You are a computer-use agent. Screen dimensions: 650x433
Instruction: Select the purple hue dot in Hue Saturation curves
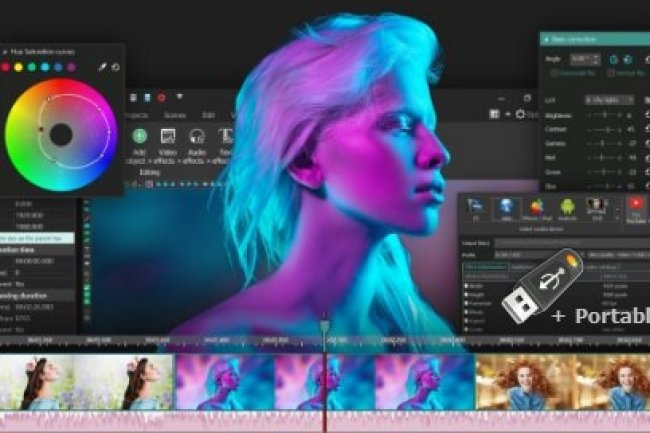(72, 67)
